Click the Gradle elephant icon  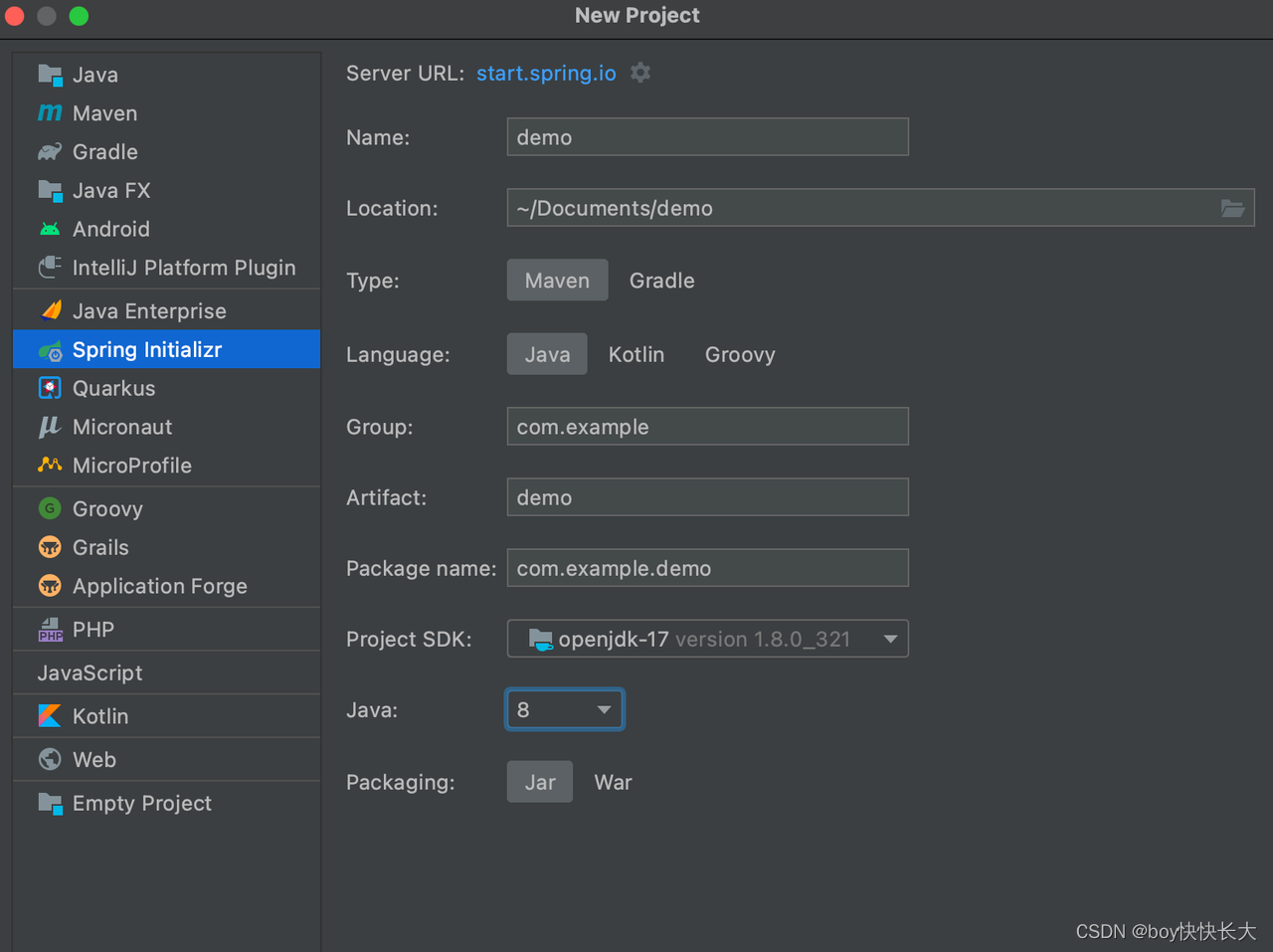(x=50, y=152)
